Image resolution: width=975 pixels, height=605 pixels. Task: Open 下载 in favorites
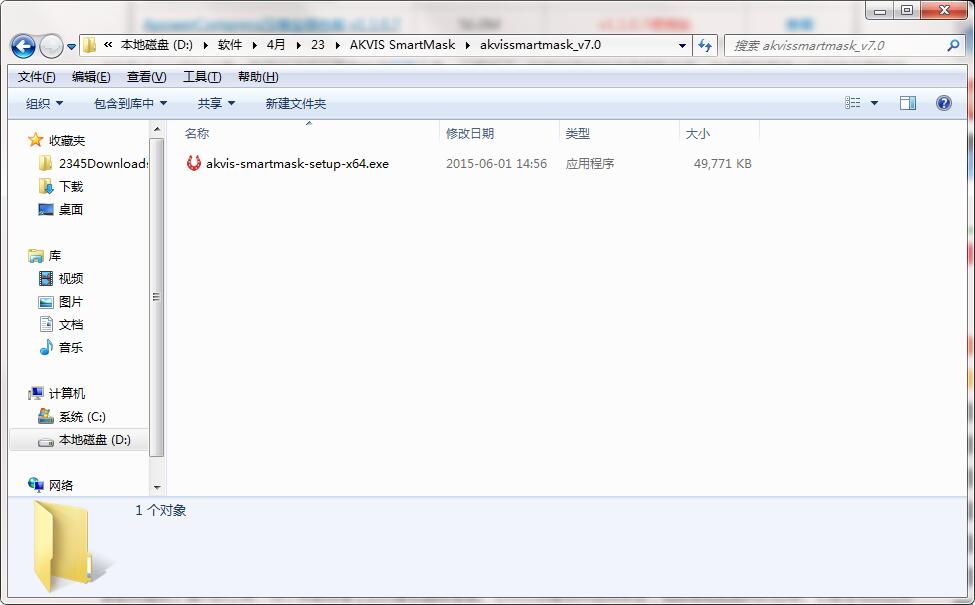click(70, 187)
